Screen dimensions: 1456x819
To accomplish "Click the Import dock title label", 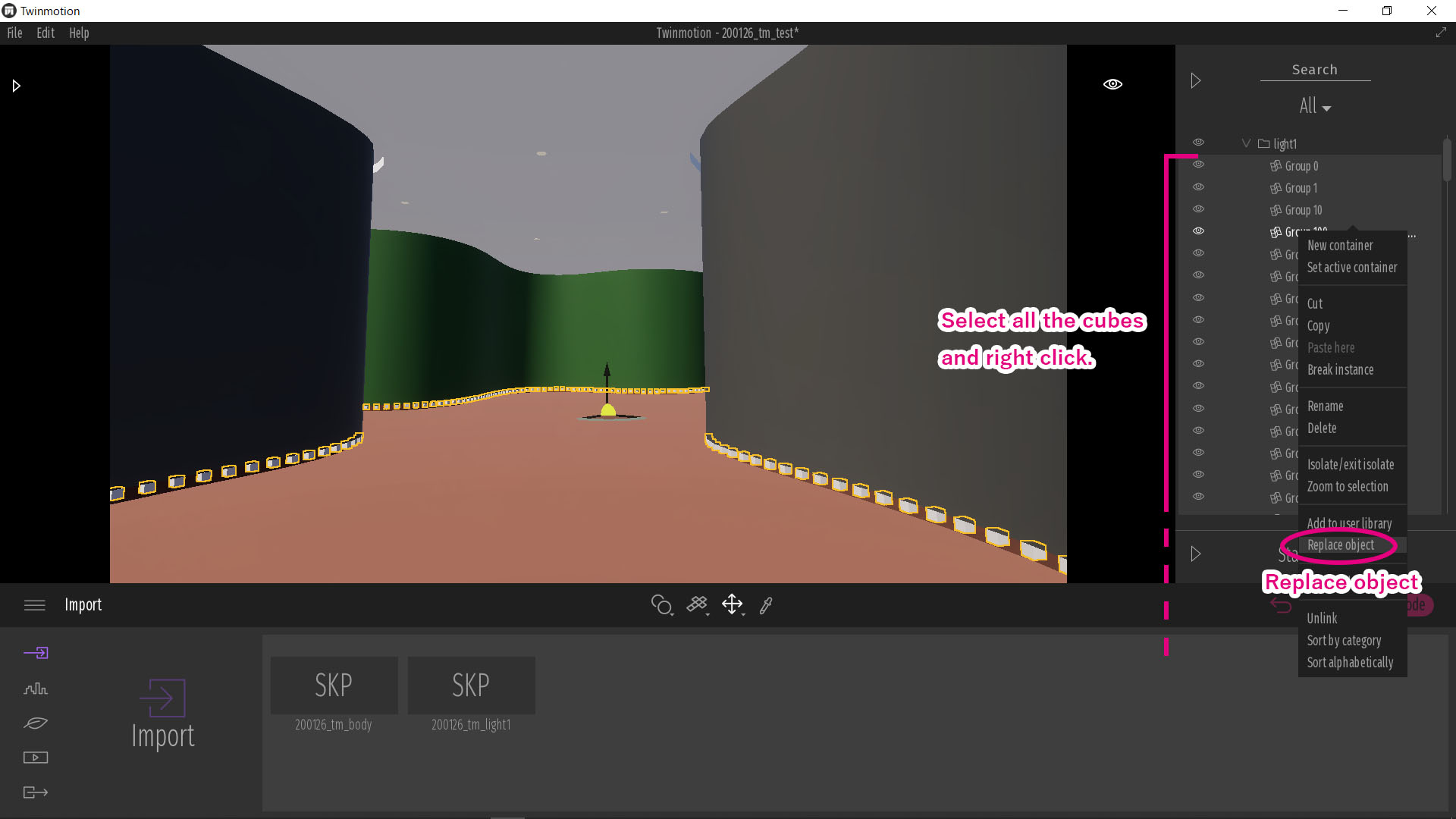I will coord(83,605).
